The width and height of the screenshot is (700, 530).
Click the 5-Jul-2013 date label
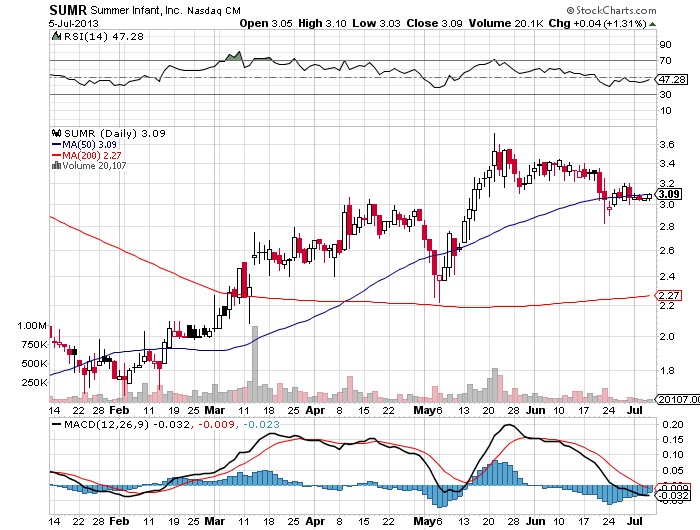74,24
